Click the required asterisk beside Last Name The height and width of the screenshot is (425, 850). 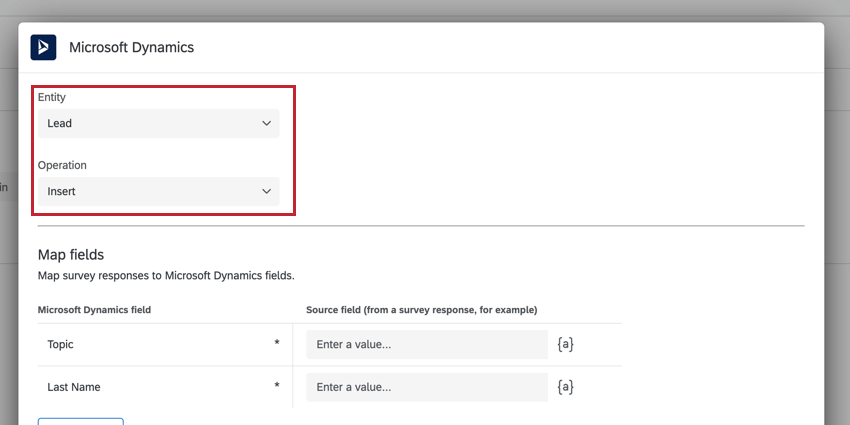click(x=277, y=386)
